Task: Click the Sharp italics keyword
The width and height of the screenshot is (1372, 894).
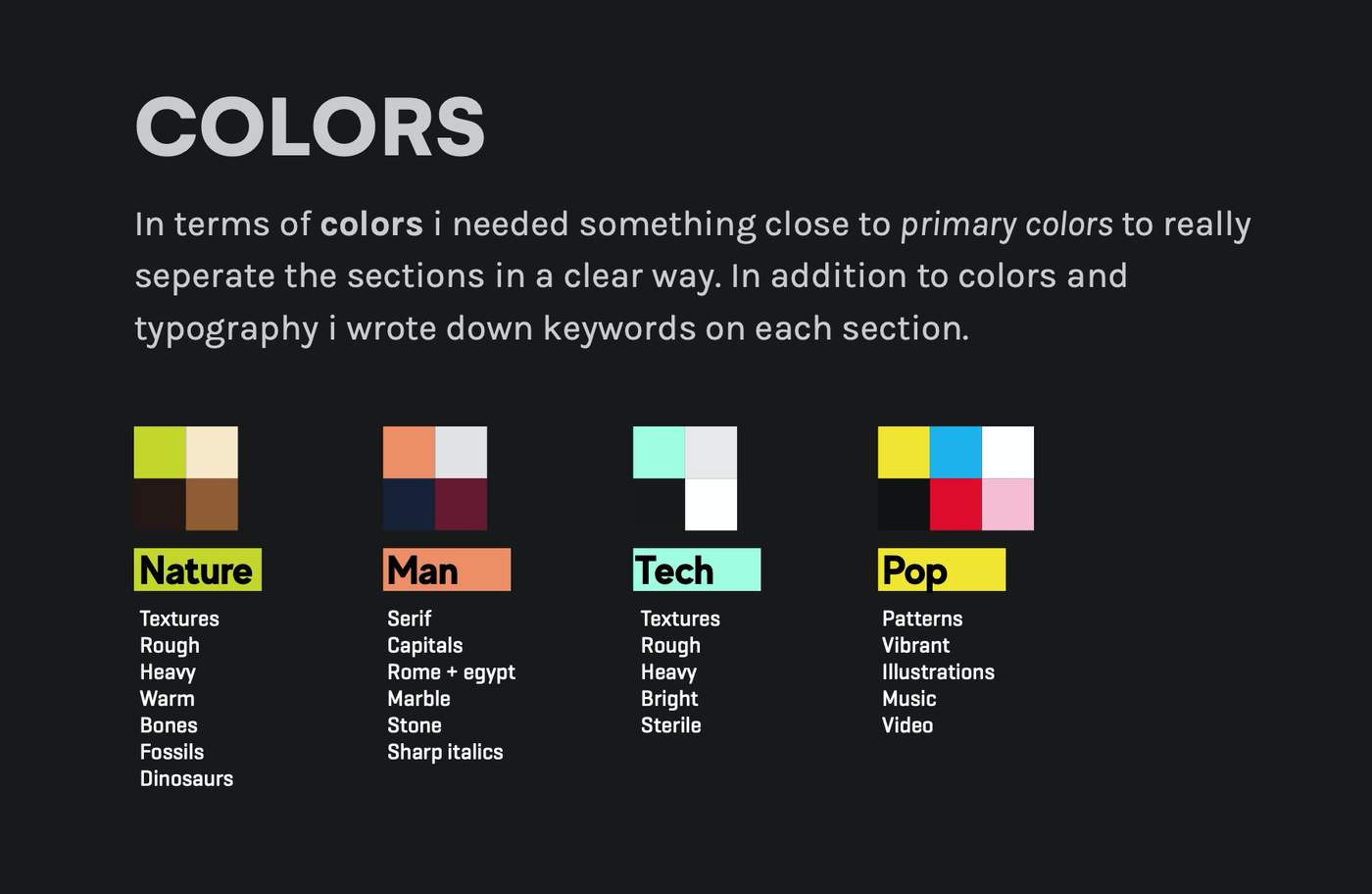Action: click(x=445, y=752)
